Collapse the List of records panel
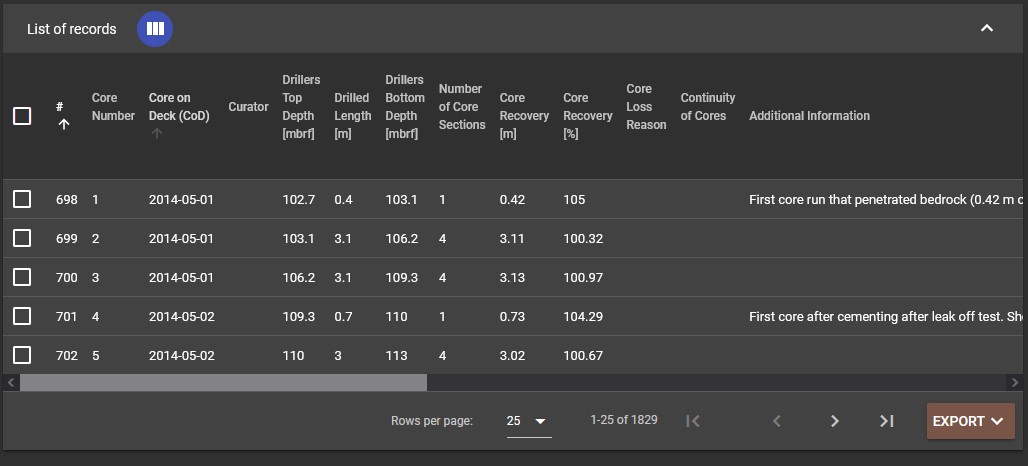1028x466 pixels. pyautogui.click(x=986, y=29)
